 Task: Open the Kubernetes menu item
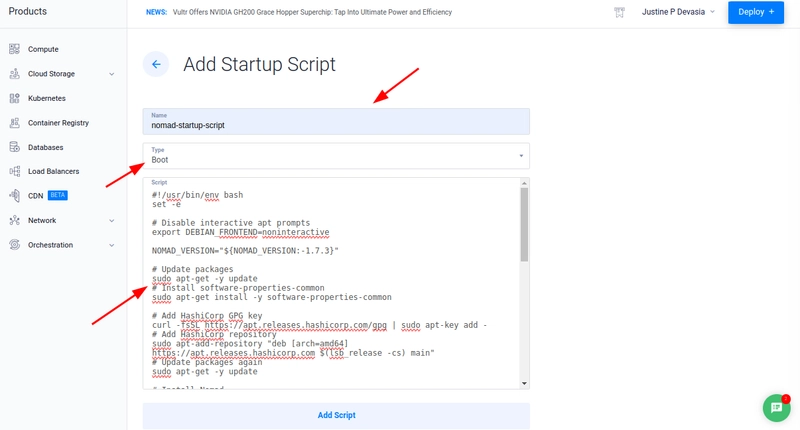point(47,98)
